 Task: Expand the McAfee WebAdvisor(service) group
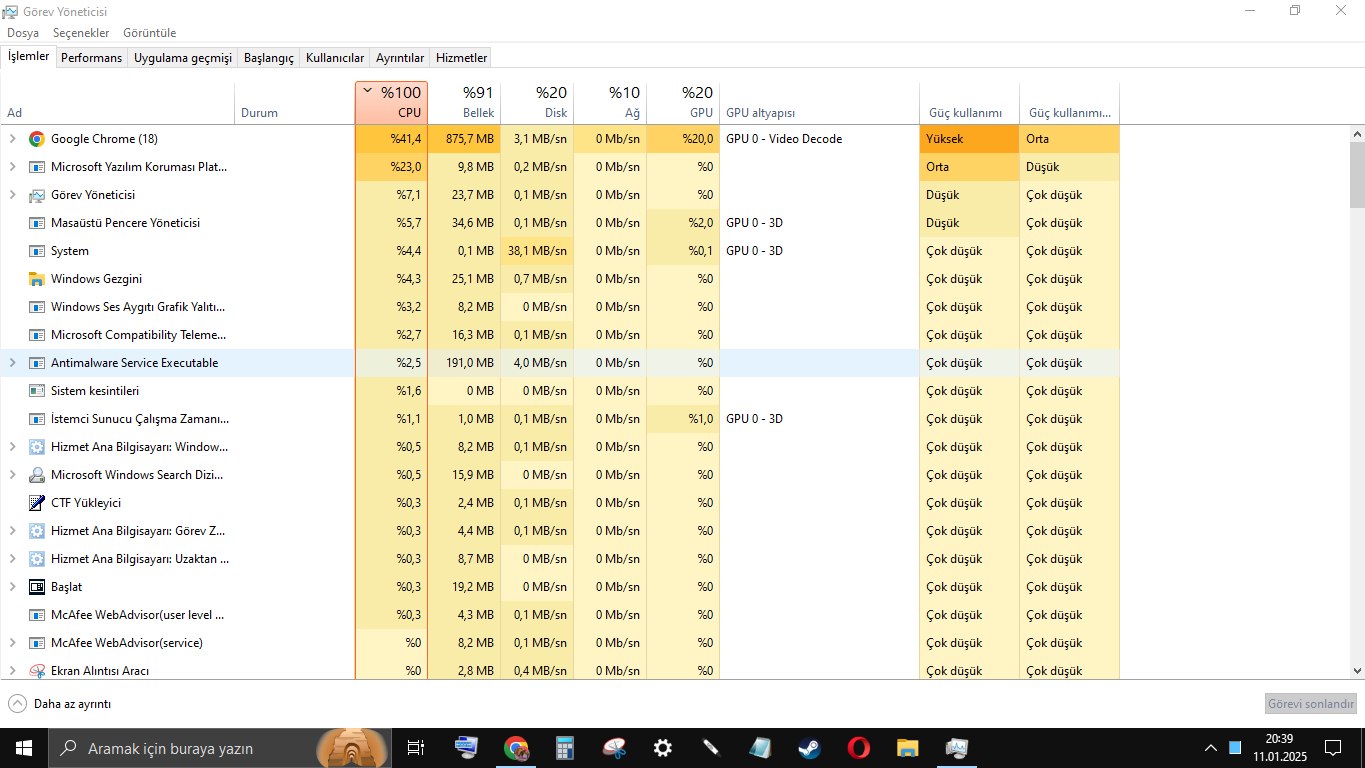[13, 643]
